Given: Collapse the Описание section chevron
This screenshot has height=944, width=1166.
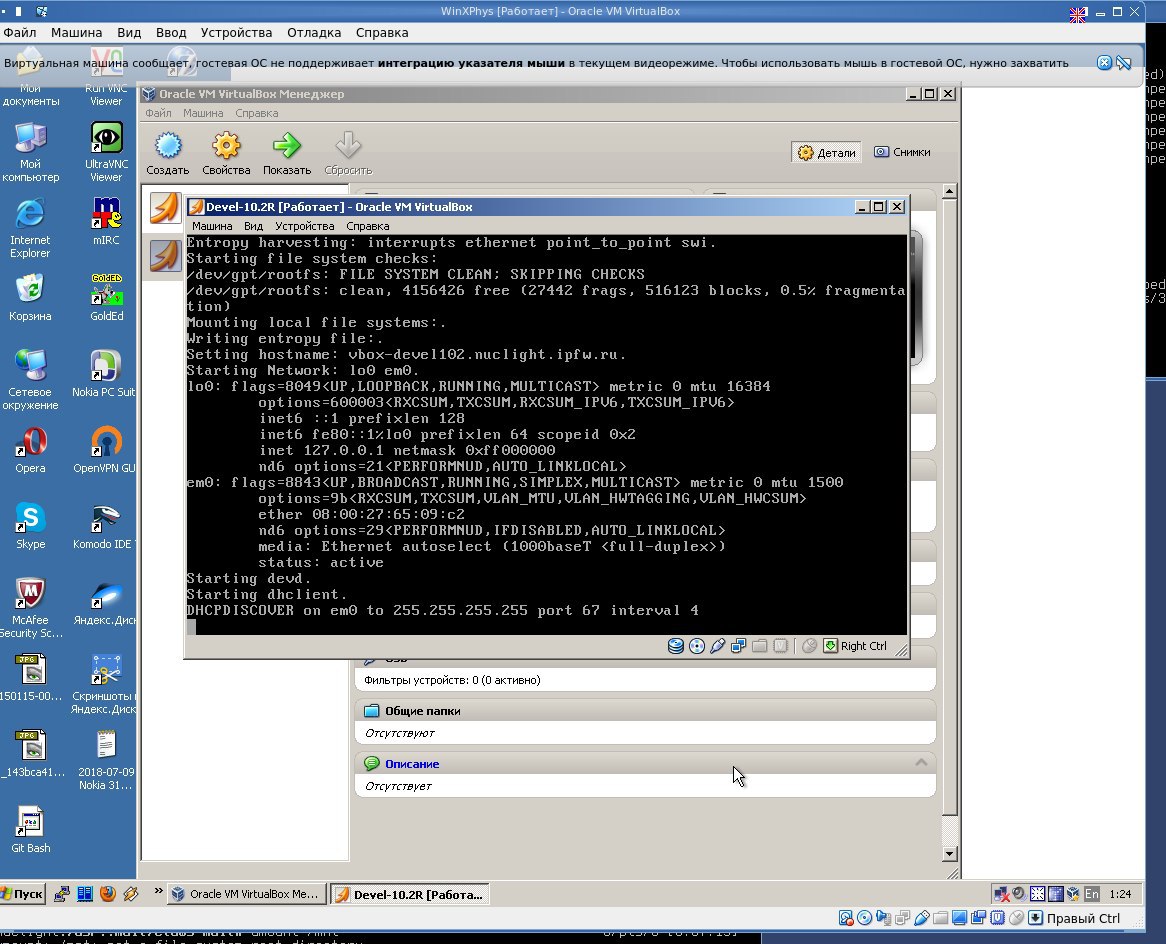Looking at the screenshot, I should [x=921, y=762].
